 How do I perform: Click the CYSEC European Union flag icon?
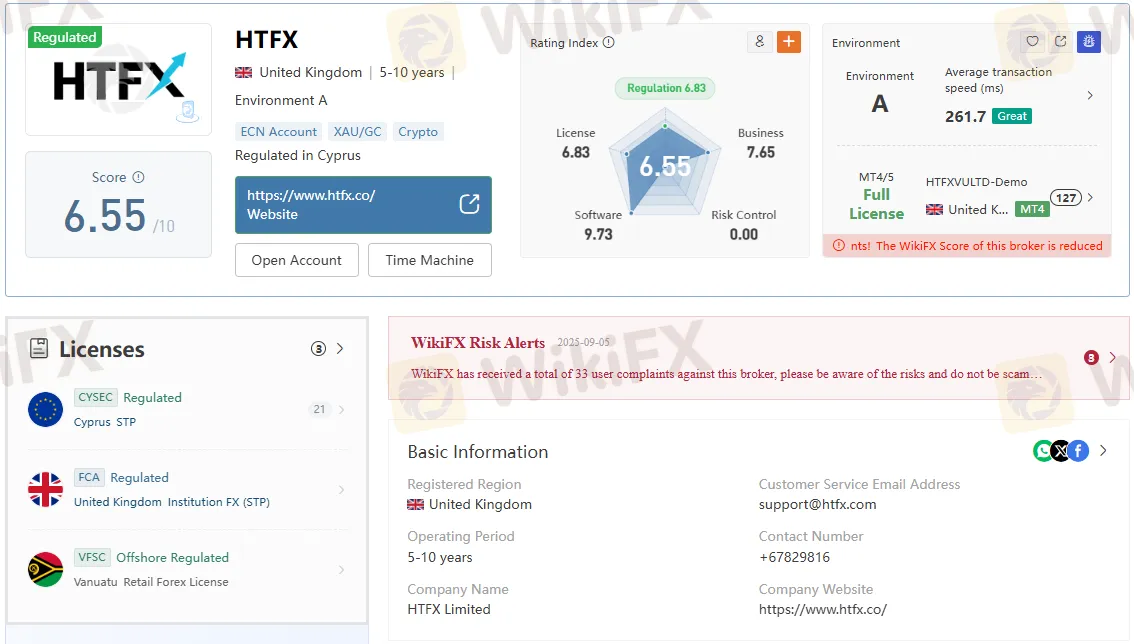46,410
